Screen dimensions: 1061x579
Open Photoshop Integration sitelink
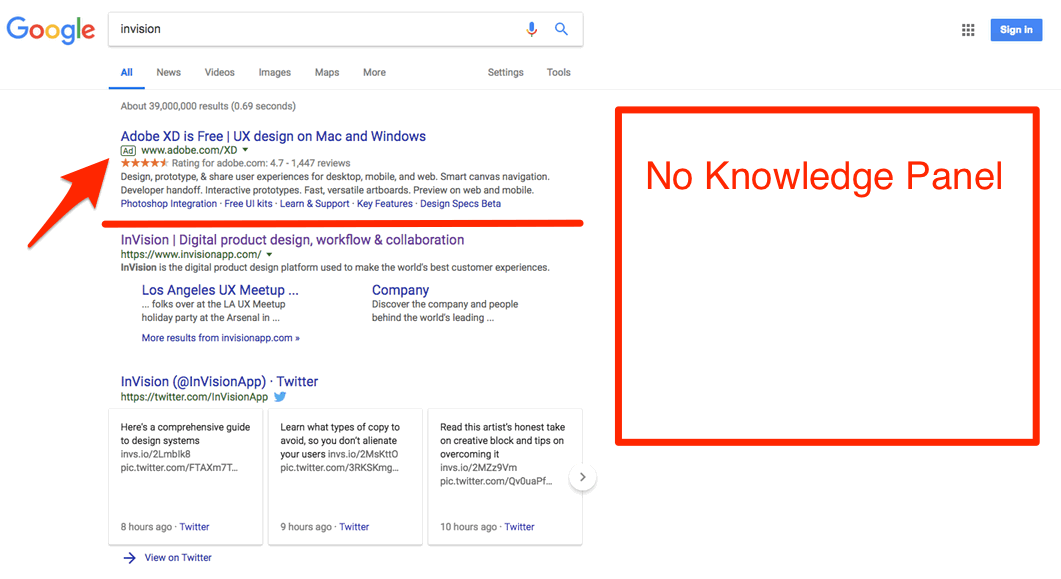[168, 204]
